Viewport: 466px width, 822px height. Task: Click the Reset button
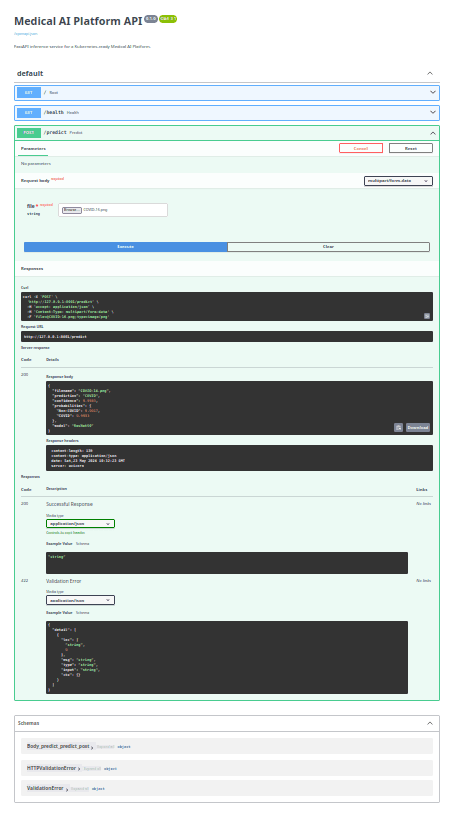click(411, 148)
